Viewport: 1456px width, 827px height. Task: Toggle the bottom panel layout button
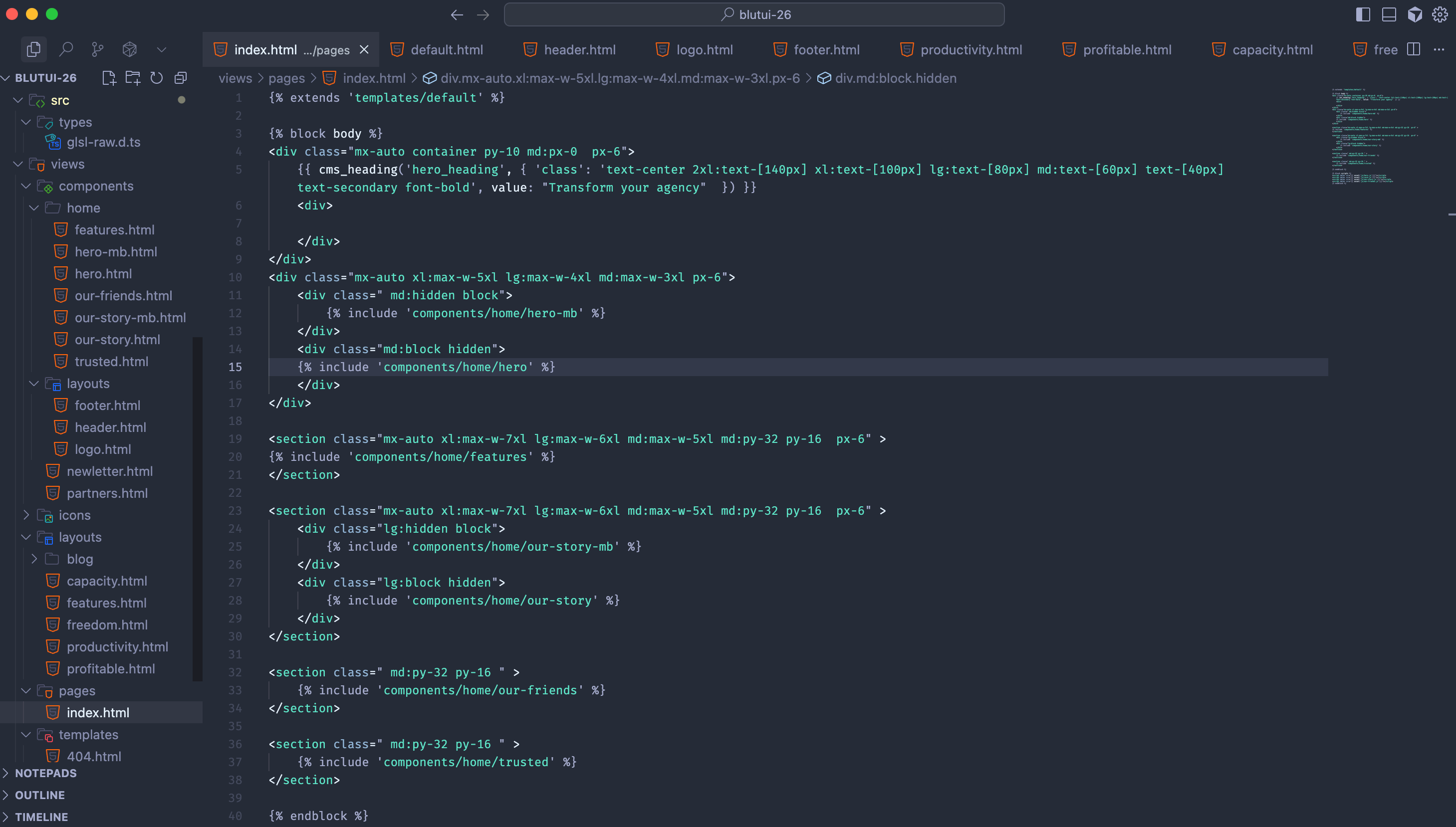click(x=1389, y=14)
